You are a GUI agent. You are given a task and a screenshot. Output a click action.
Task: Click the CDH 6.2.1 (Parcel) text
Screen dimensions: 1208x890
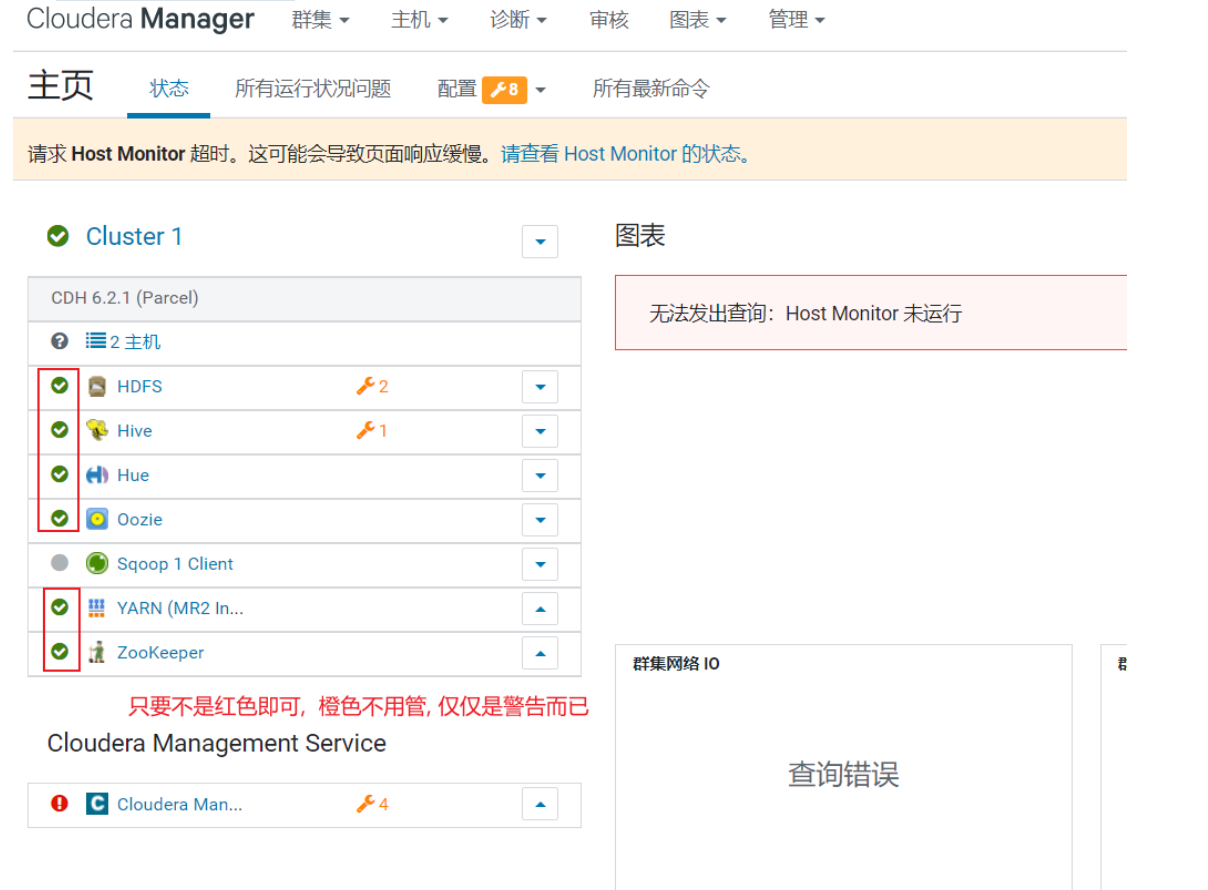125,298
